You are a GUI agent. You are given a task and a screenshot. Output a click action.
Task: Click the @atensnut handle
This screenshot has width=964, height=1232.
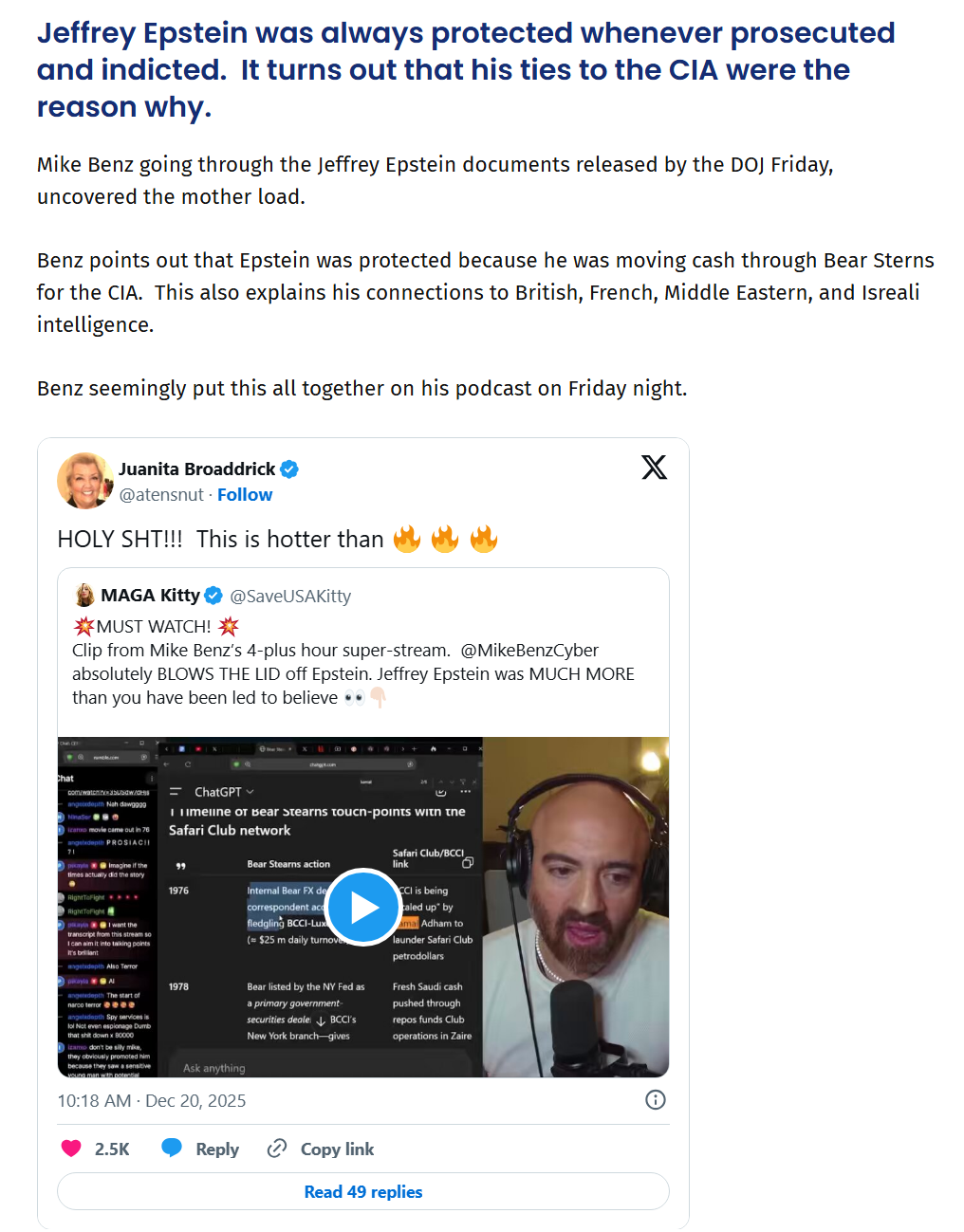(161, 495)
